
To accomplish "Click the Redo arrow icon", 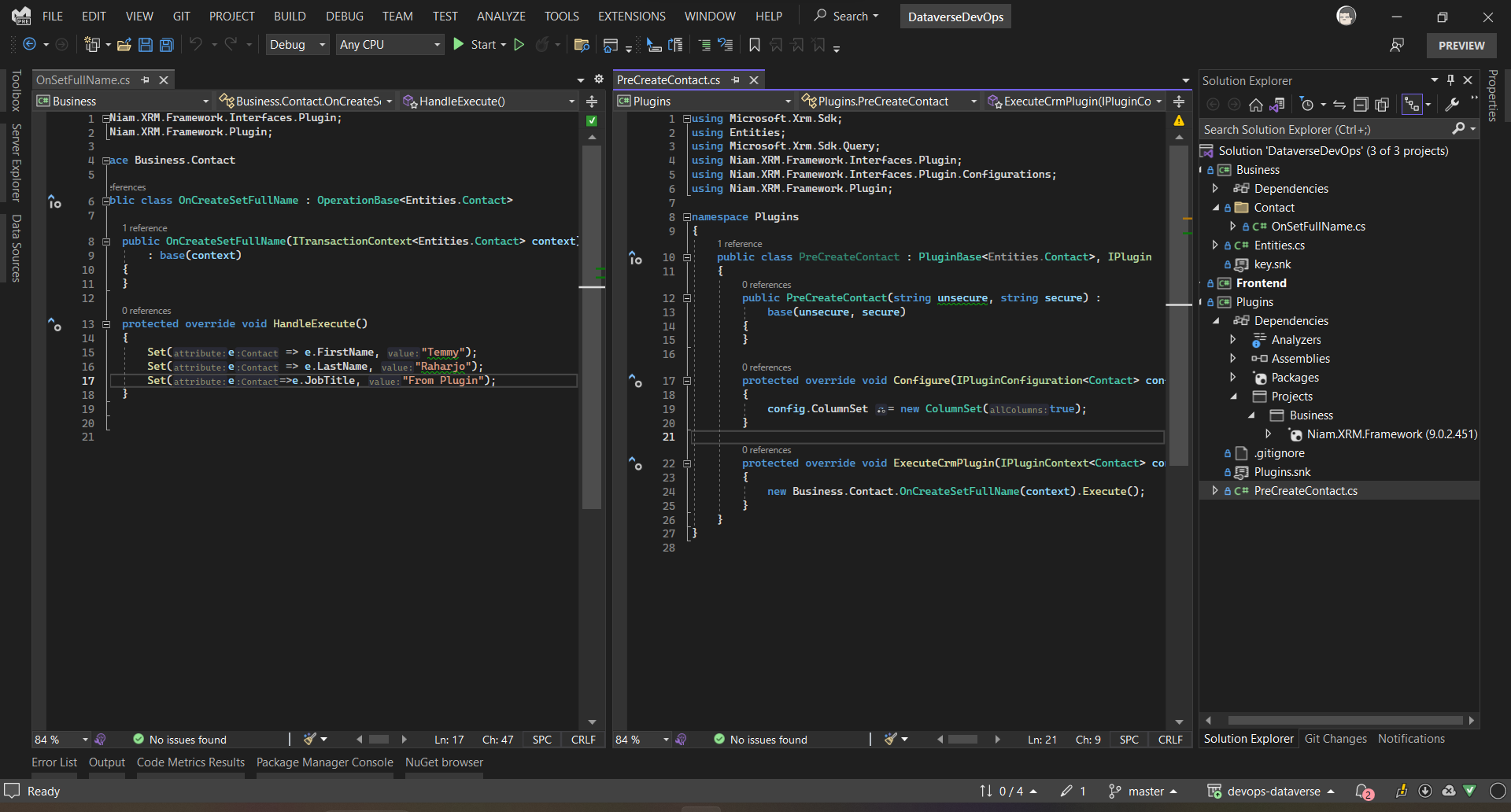I will (x=231, y=45).
